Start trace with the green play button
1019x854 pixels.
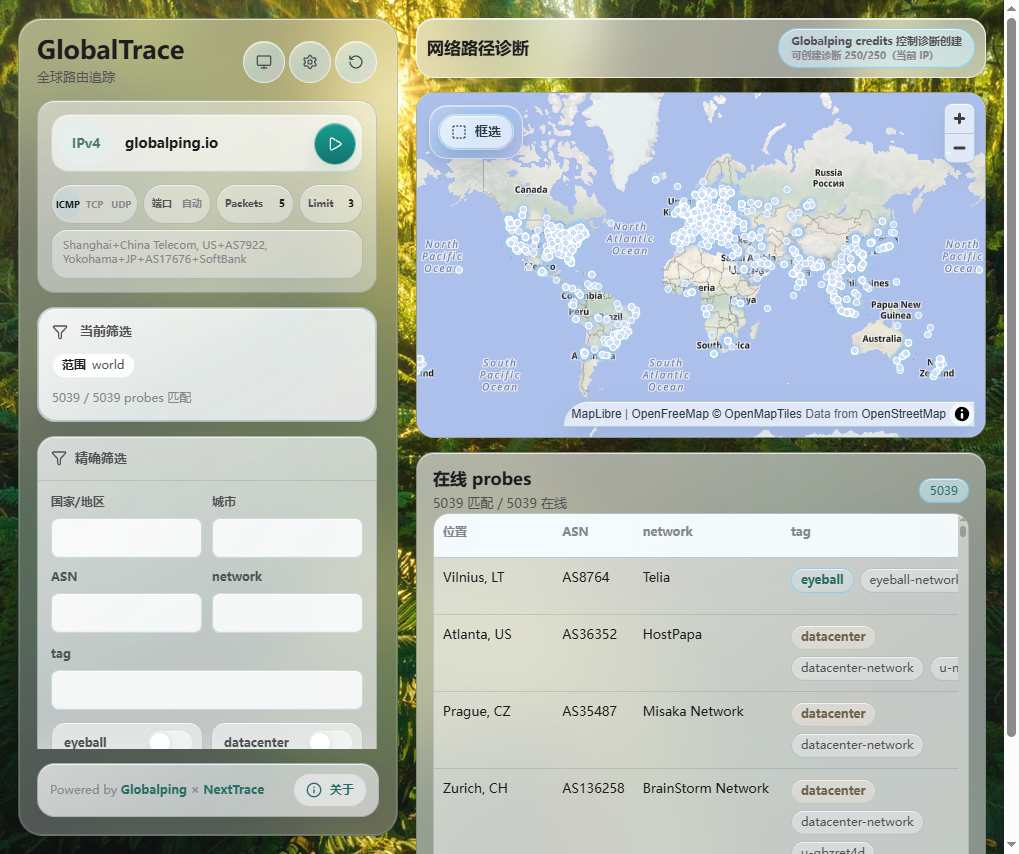pyautogui.click(x=335, y=144)
